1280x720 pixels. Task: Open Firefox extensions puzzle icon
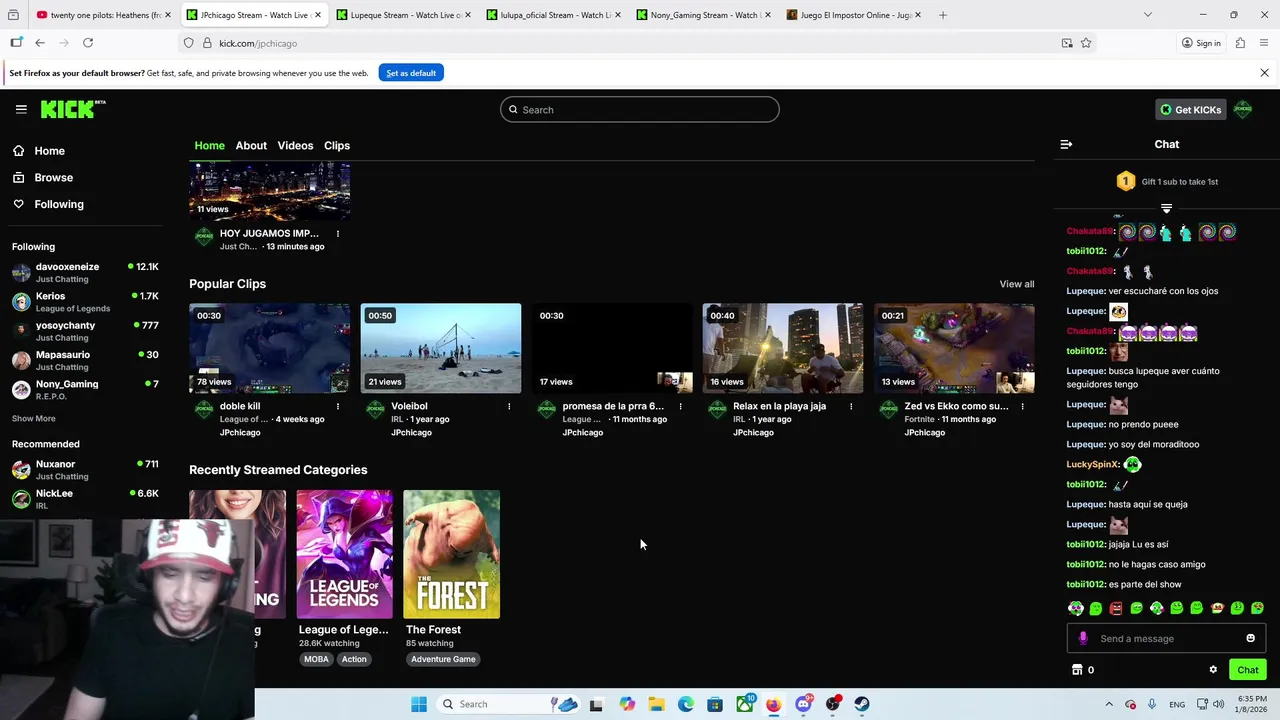coord(1240,43)
